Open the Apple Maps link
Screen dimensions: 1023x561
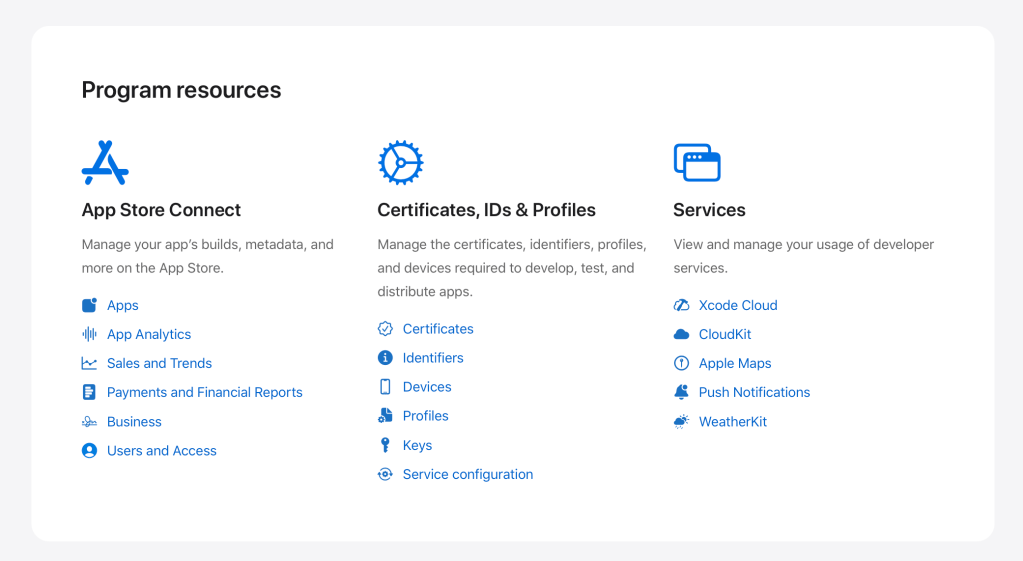(x=734, y=364)
